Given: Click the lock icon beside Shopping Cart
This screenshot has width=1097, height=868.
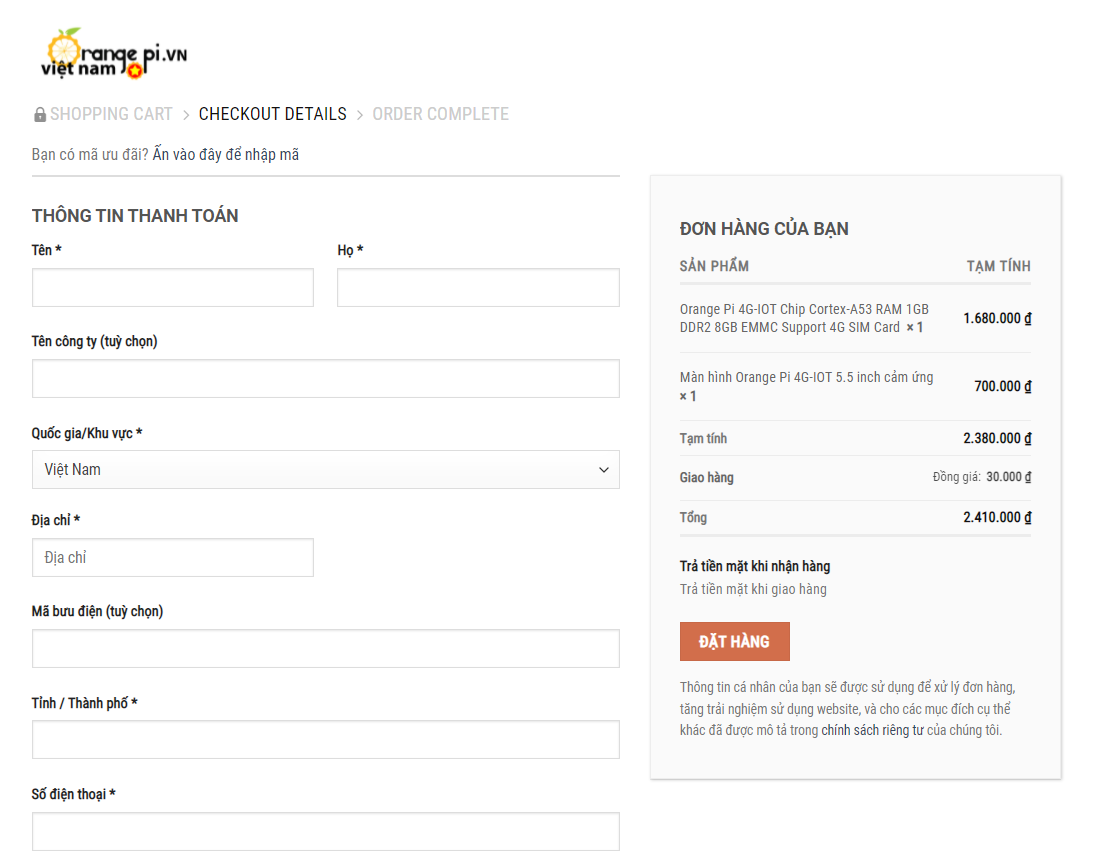Looking at the screenshot, I should [x=40, y=115].
